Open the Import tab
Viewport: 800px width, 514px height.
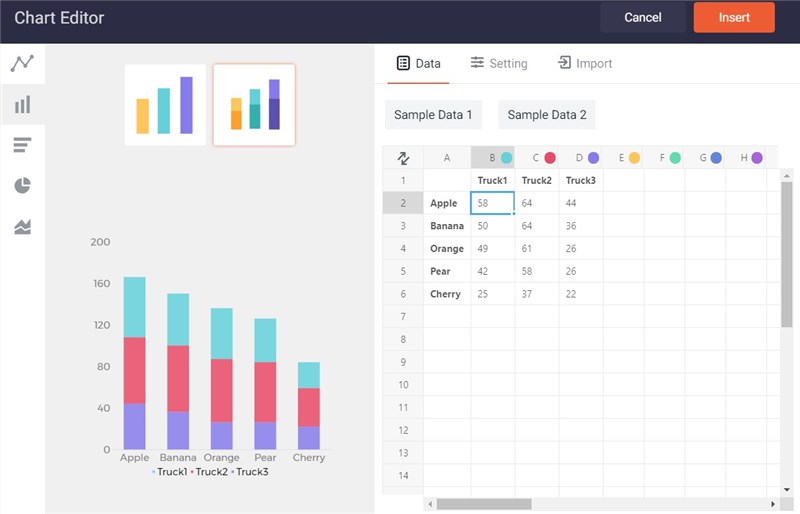pos(585,63)
